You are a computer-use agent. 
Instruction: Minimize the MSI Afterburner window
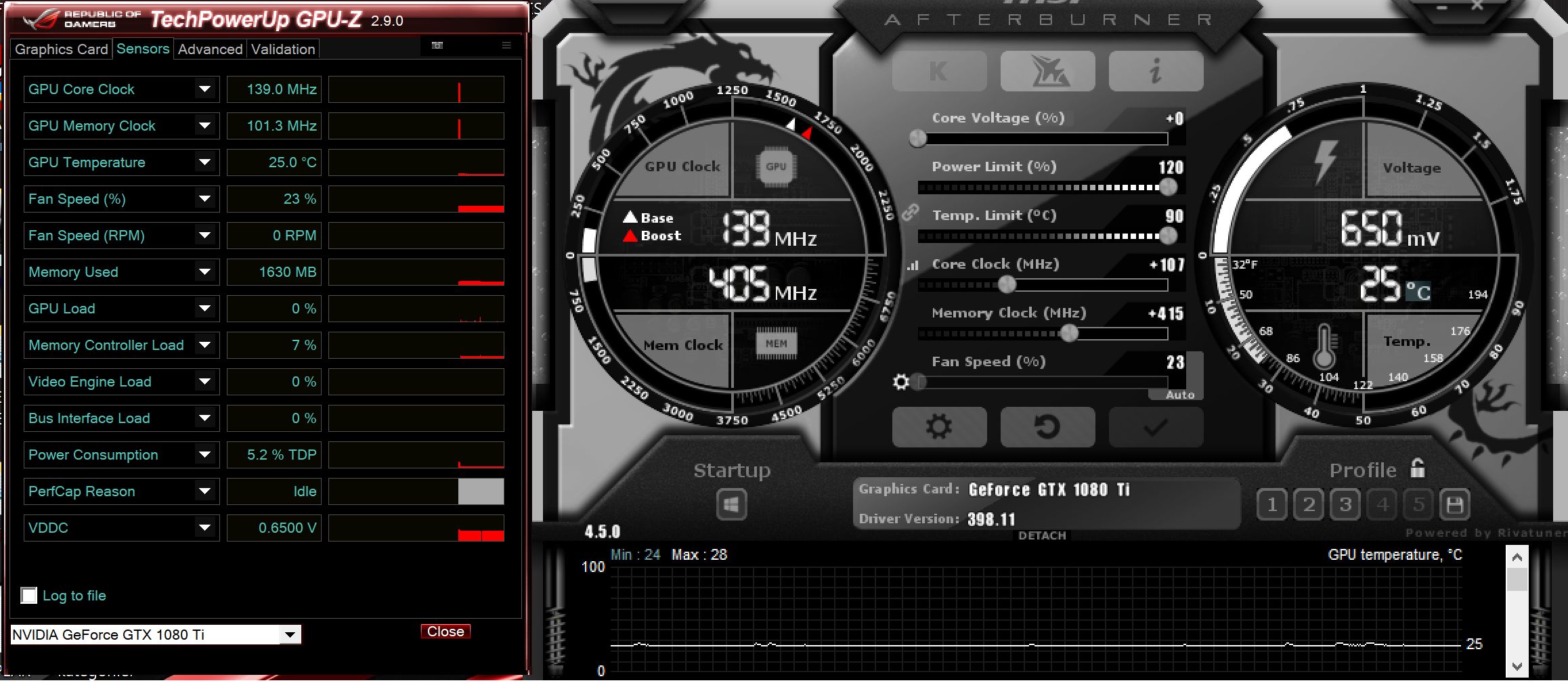(x=1442, y=7)
